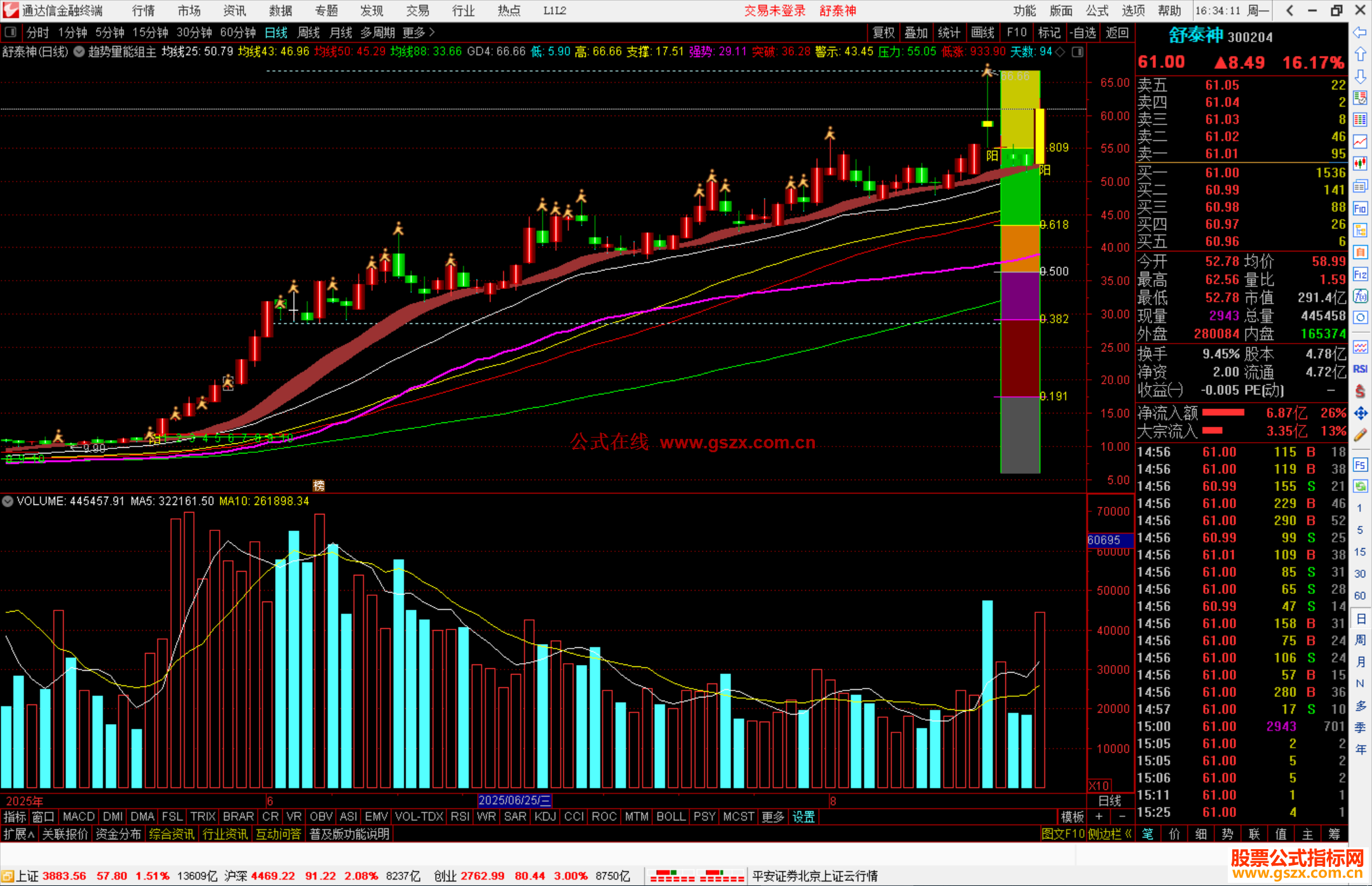Open the 公式 menu

point(1097,10)
